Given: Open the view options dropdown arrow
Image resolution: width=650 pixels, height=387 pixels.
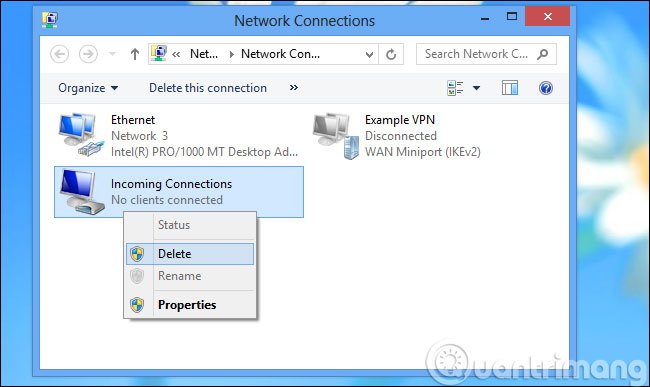Looking at the screenshot, I should 476,88.
